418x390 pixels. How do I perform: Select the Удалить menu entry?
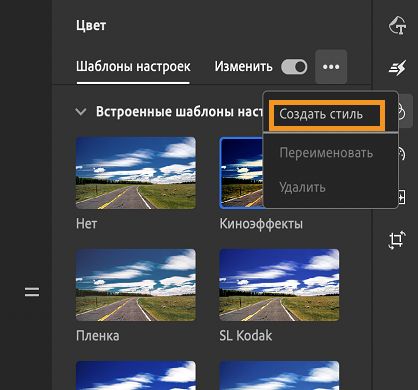(x=302, y=187)
